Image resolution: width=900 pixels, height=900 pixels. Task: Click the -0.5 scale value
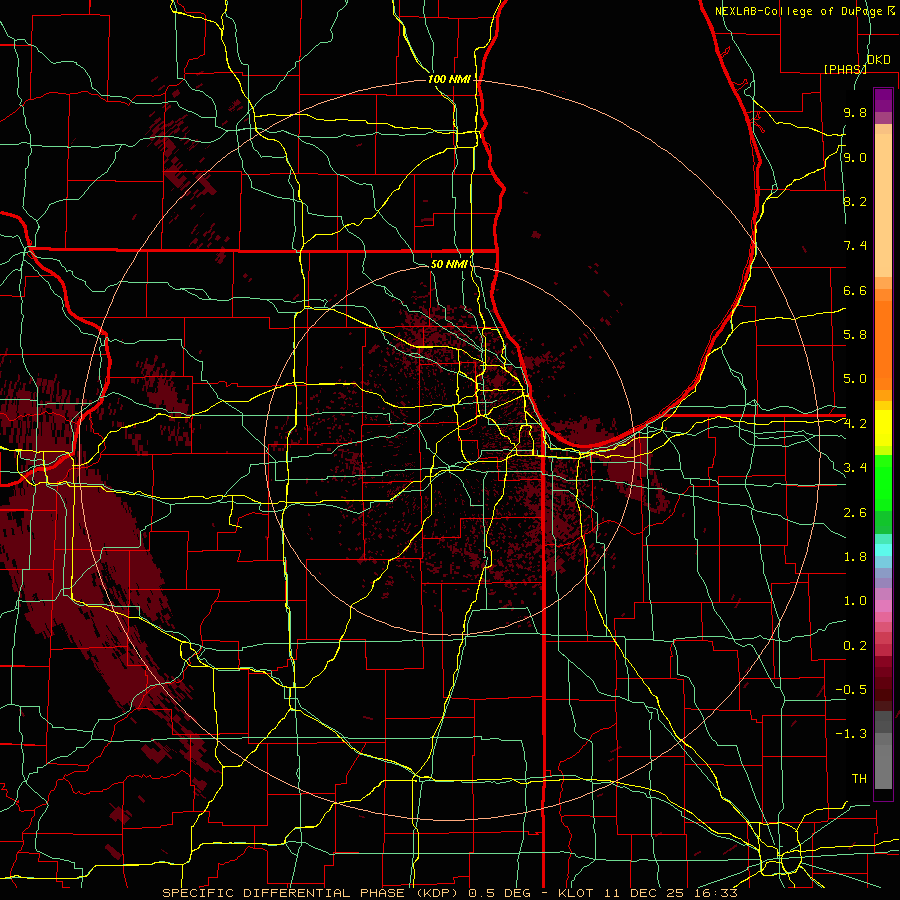851,690
